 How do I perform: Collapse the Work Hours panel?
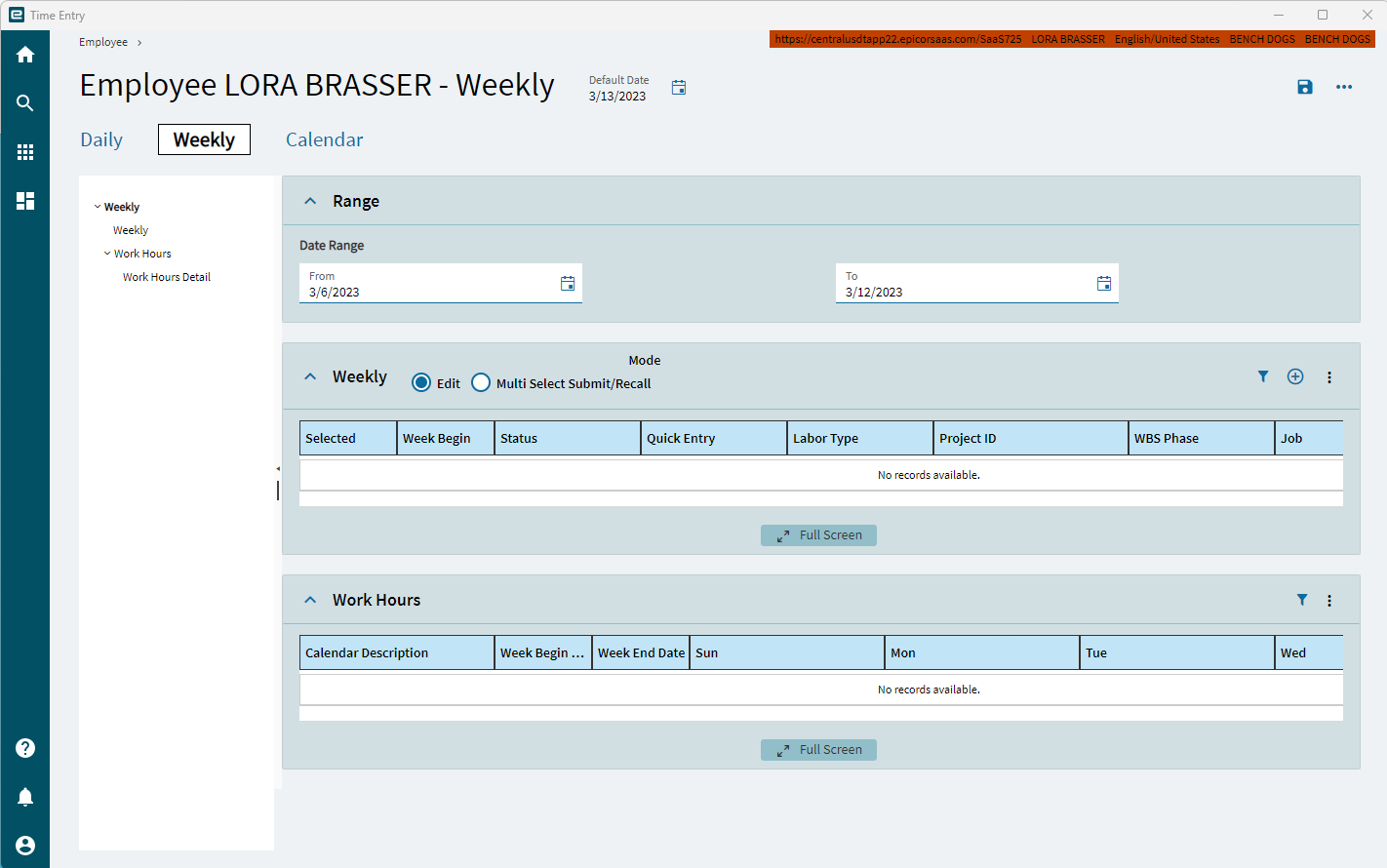(310, 600)
